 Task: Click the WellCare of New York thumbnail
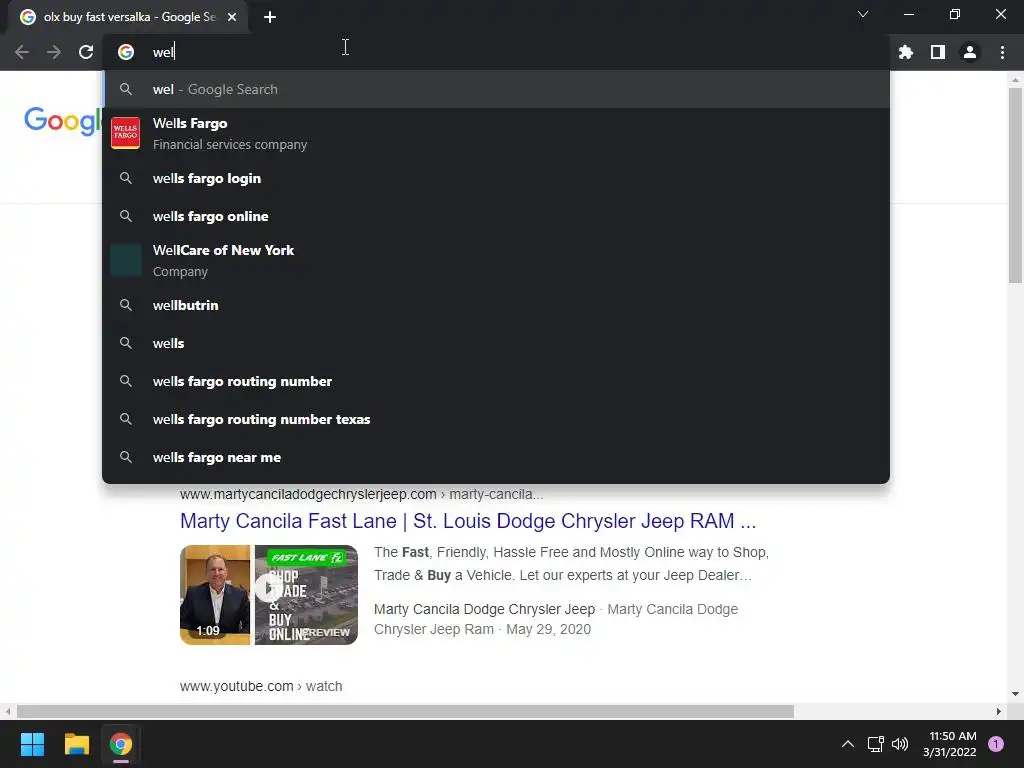pyautogui.click(x=125, y=261)
